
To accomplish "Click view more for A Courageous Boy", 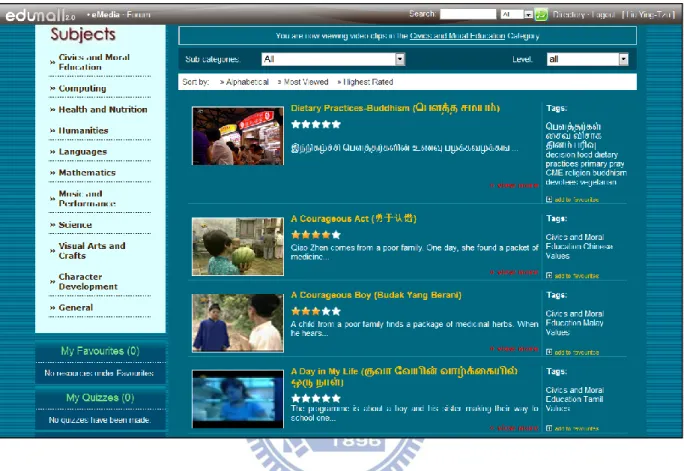I will 515,349.
